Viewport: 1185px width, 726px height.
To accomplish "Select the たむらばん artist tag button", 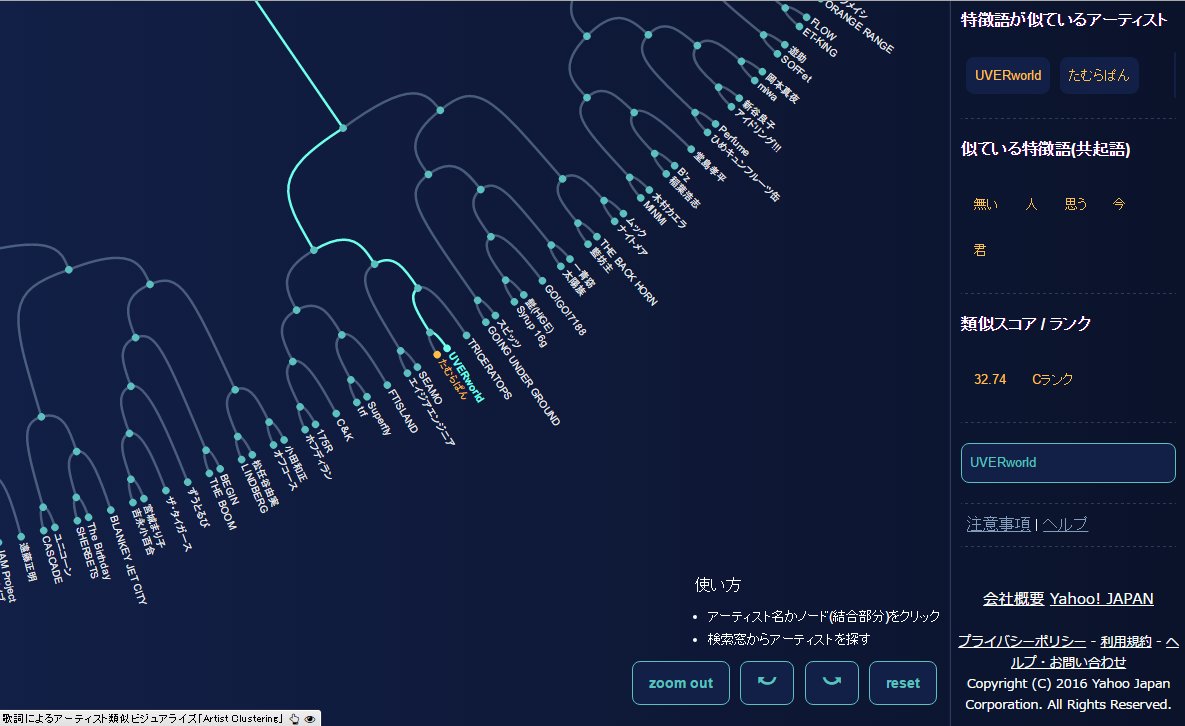I will coord(1099,76).
